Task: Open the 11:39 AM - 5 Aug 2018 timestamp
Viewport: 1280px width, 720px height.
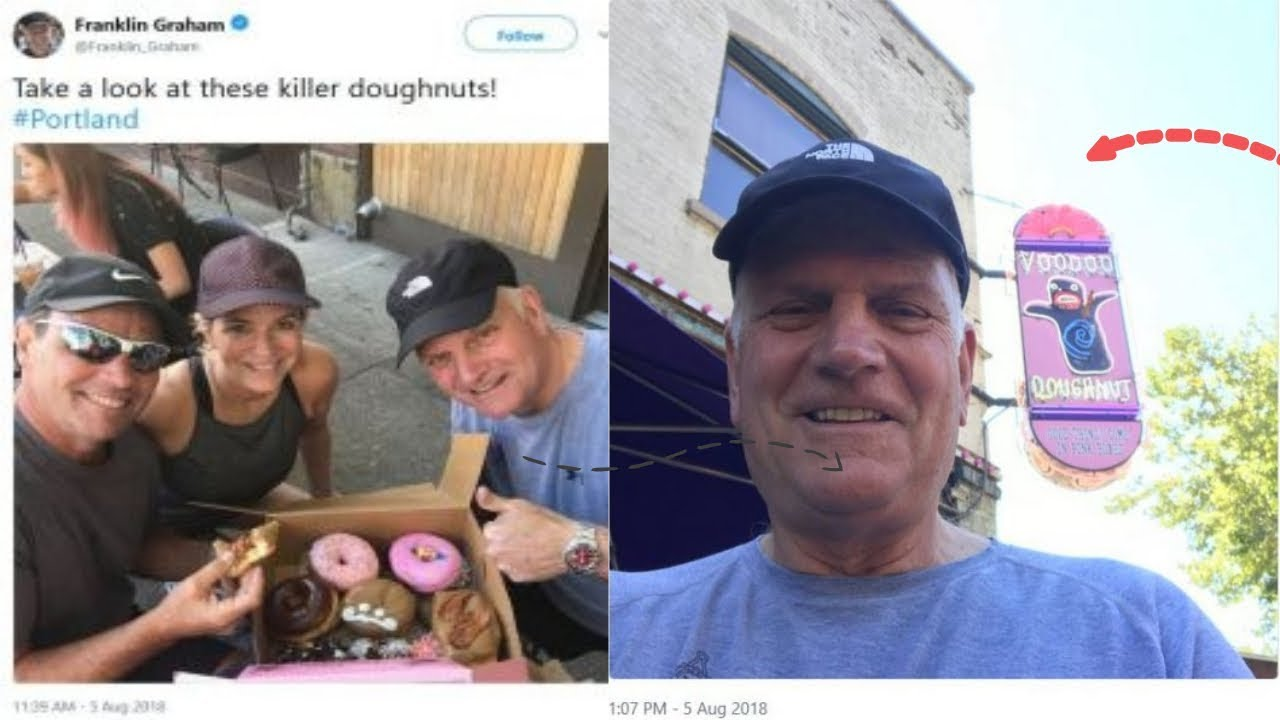Action: 96,706
